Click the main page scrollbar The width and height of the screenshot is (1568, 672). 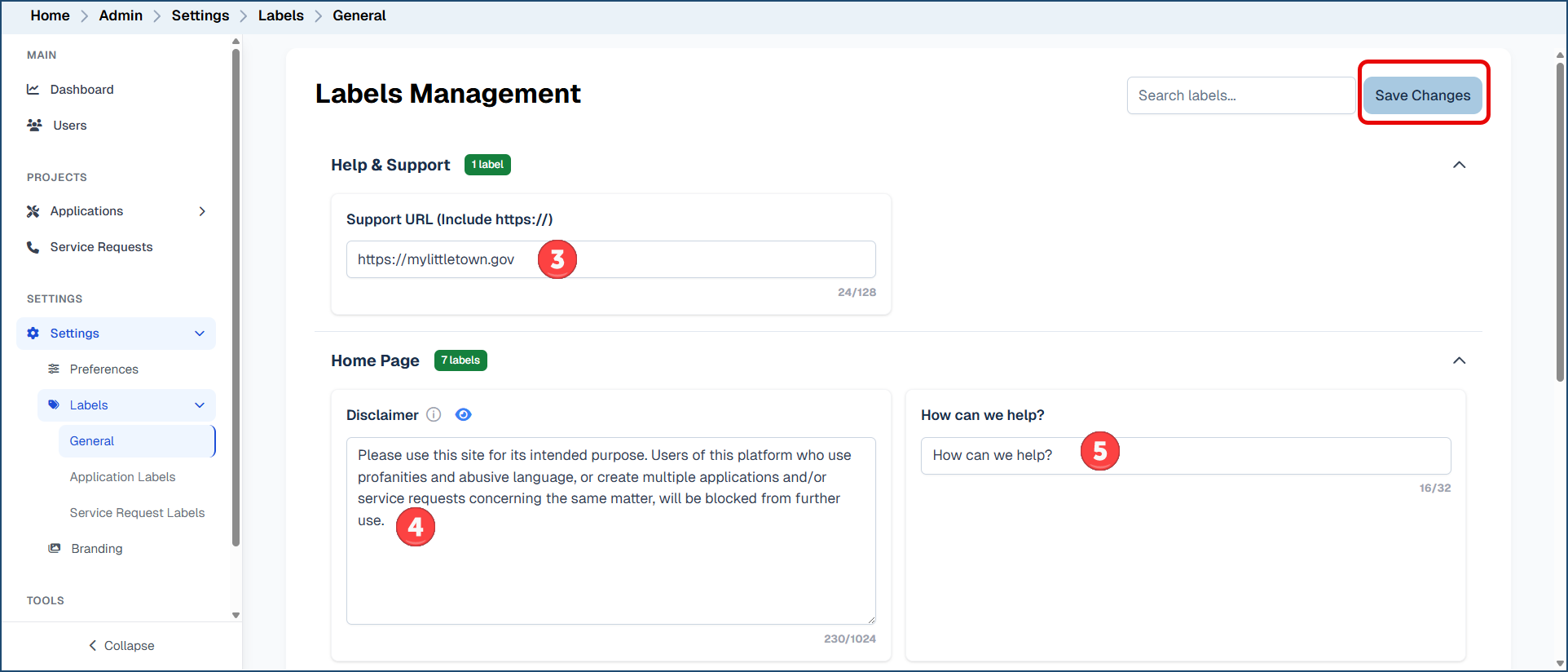tap(1560, 220)
